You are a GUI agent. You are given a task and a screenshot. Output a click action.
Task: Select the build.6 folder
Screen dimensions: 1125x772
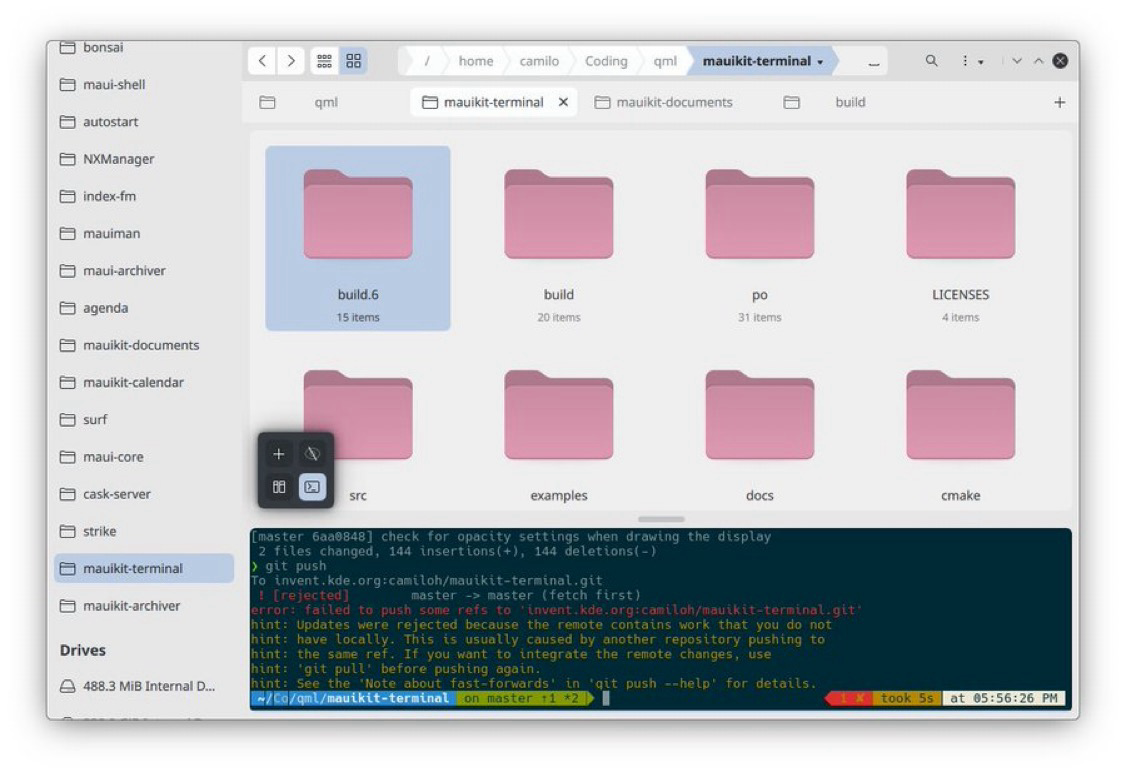(358, 238)
